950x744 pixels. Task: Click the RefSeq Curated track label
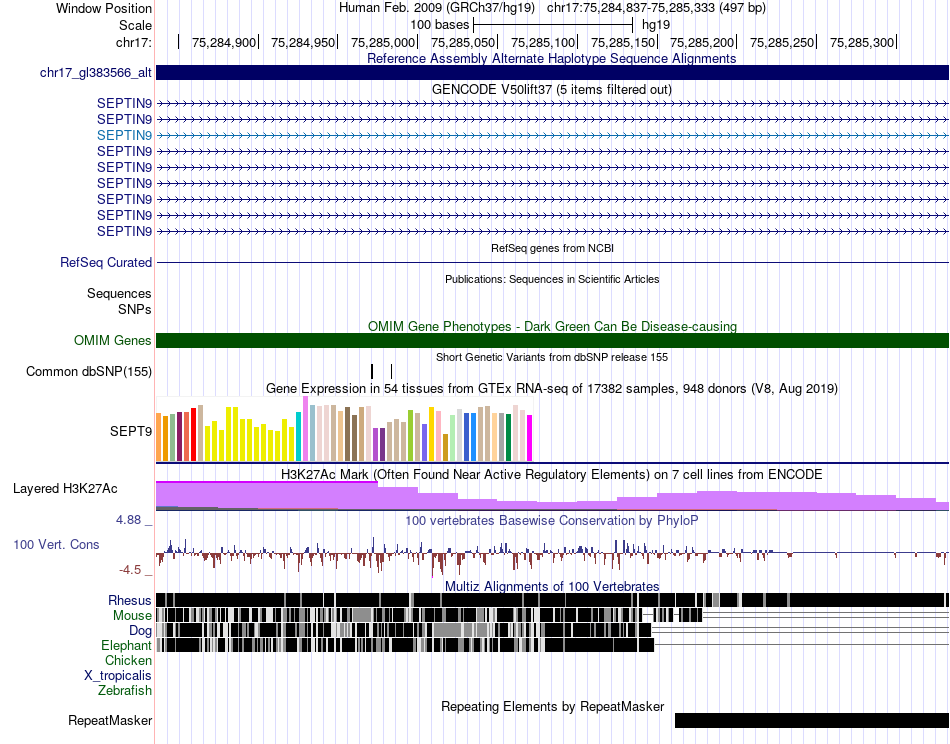tap(106, 262)
